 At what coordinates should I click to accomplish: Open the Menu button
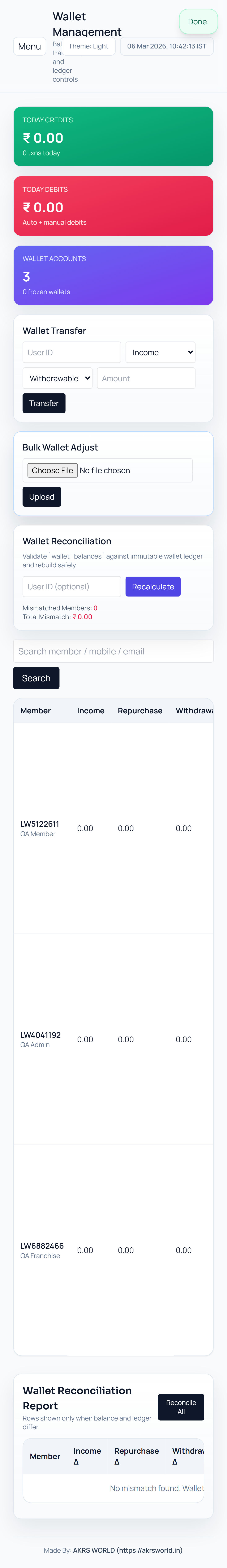click(x=29, y=46)
